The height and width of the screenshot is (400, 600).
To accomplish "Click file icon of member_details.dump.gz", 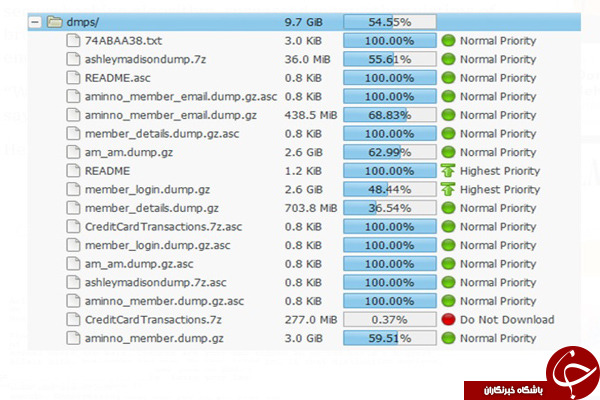I will [x=73, y=208].
